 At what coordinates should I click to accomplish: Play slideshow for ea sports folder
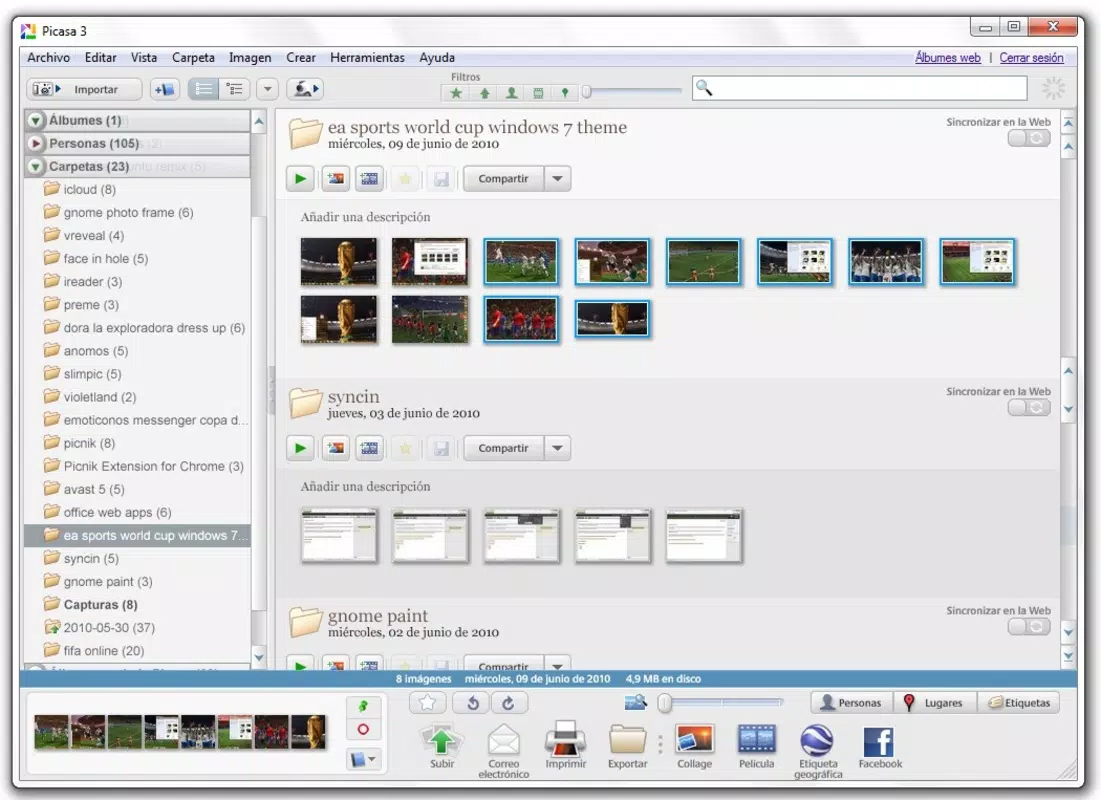301,178
